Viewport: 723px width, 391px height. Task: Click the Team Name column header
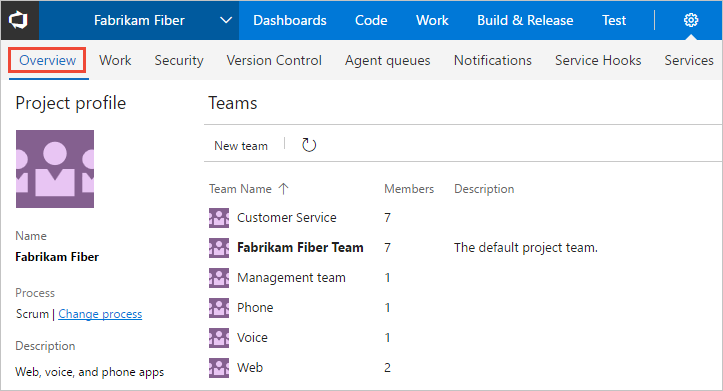240,189
